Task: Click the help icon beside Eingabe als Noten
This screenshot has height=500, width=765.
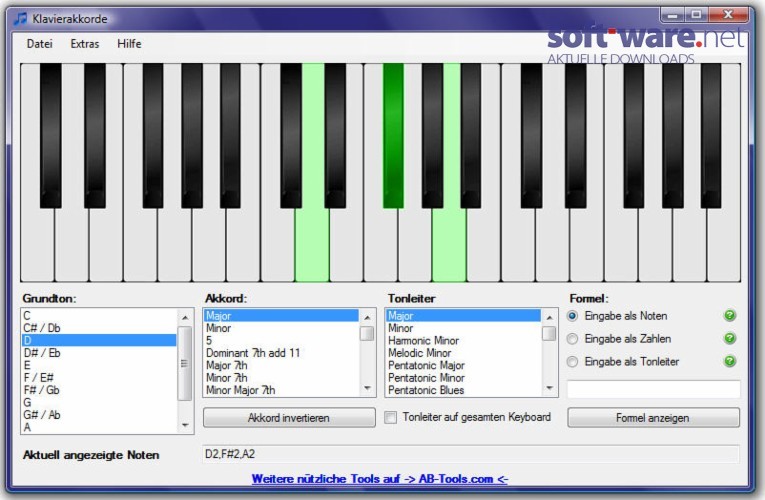Action: click(x=729, y=316)
